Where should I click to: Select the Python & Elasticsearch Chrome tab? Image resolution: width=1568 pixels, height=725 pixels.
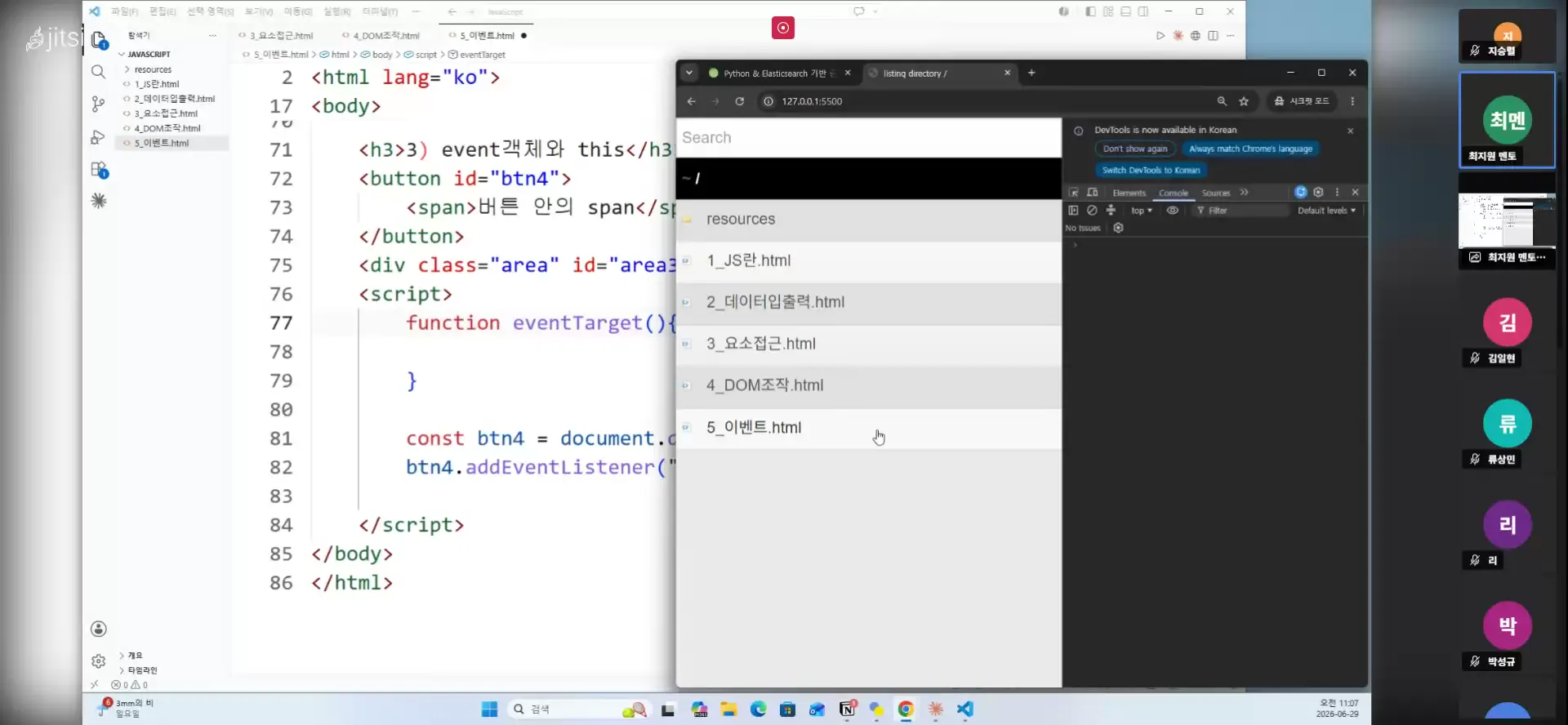pyautogui.click(x=779, y=73)
